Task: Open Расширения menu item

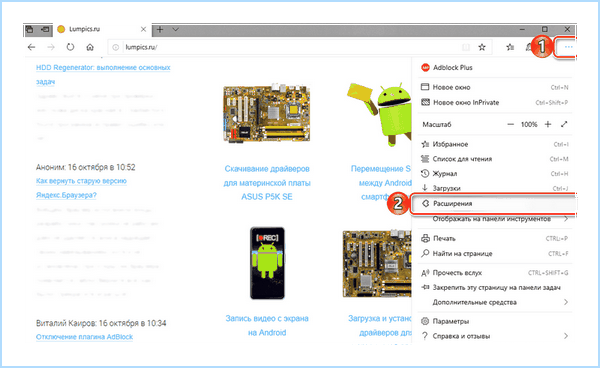Action: click(494, 204)
